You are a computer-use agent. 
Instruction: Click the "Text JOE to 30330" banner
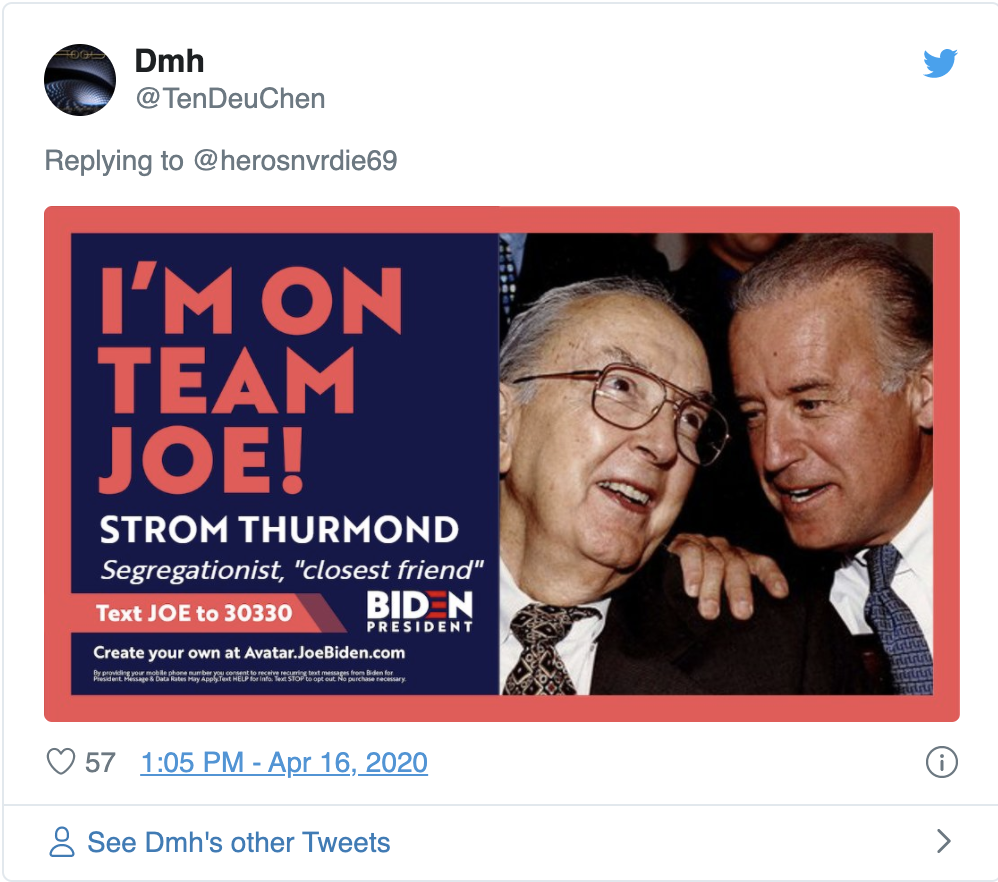(194, 611)
